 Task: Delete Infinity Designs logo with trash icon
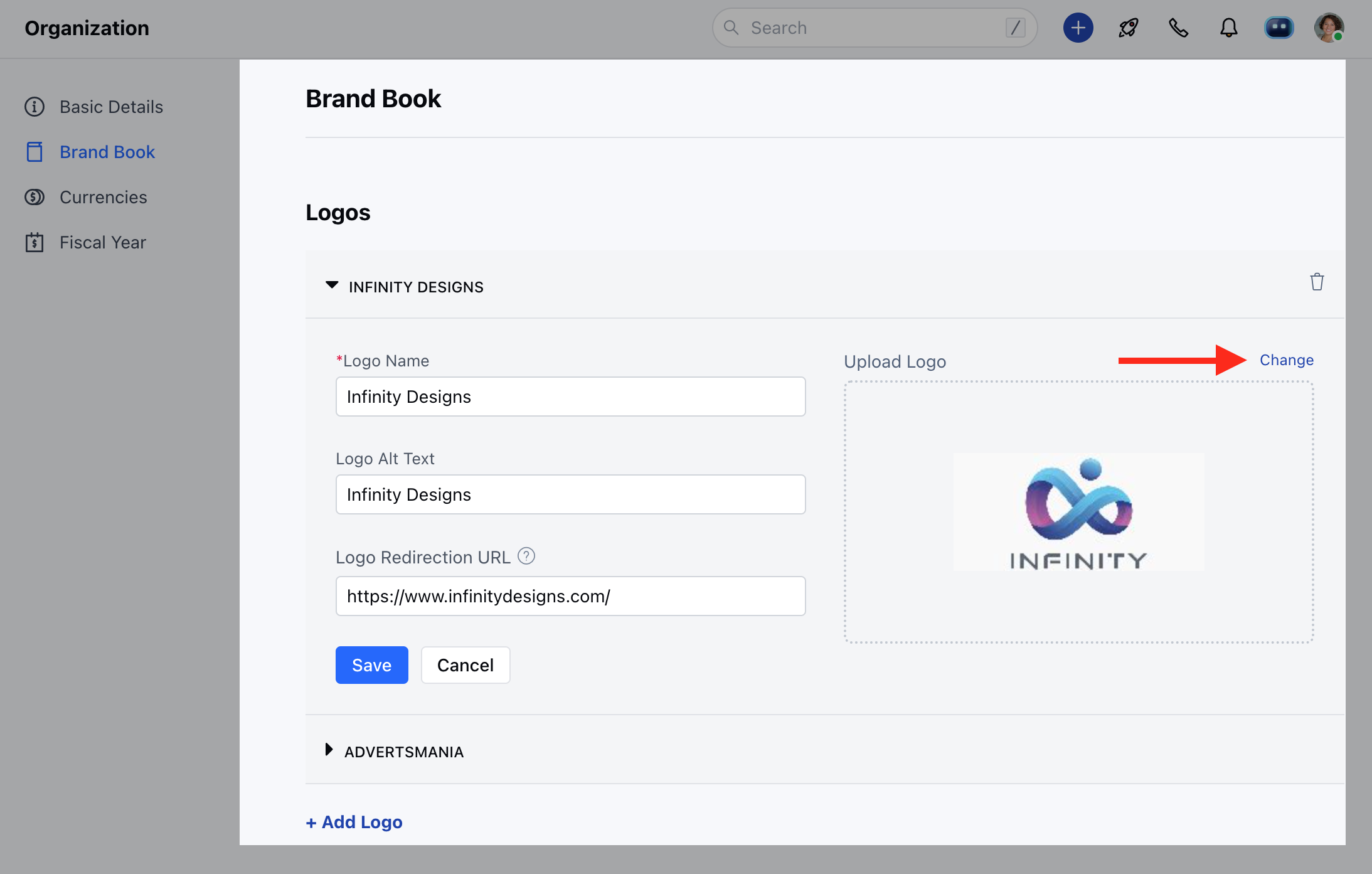click(1317, 282)
